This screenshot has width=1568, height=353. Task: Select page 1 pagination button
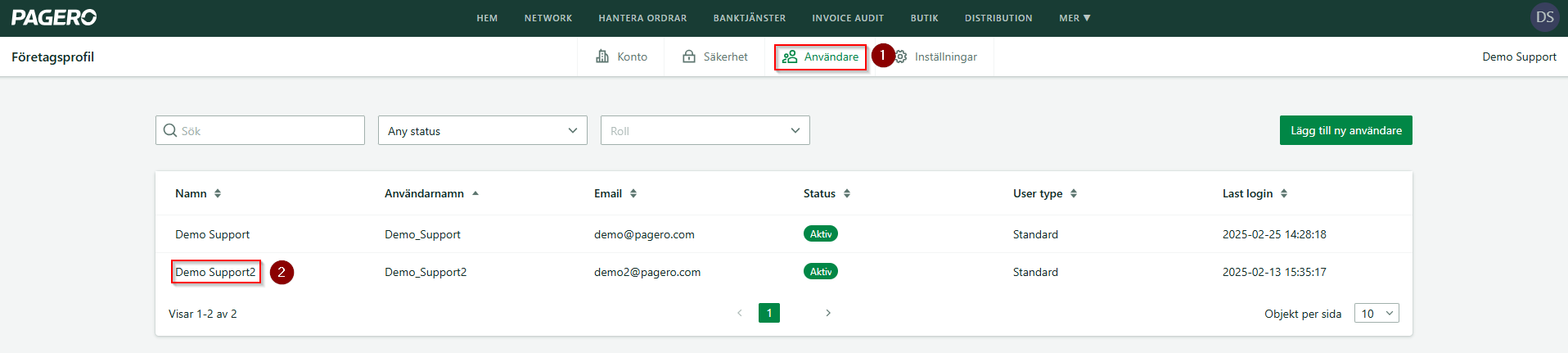click(x=769, y=313)
